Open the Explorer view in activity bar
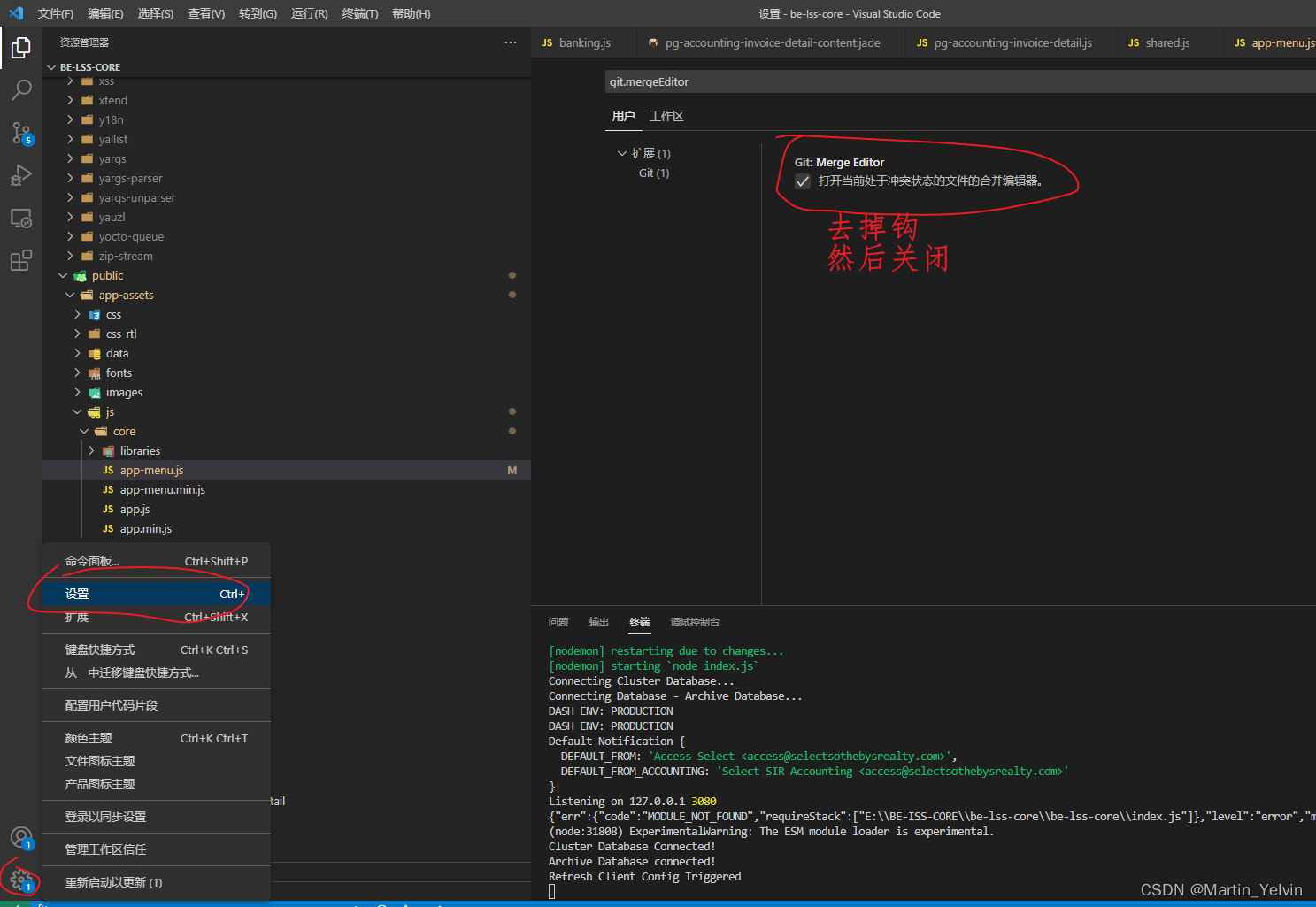1316x907 pixels. click(x=21, y=48)
